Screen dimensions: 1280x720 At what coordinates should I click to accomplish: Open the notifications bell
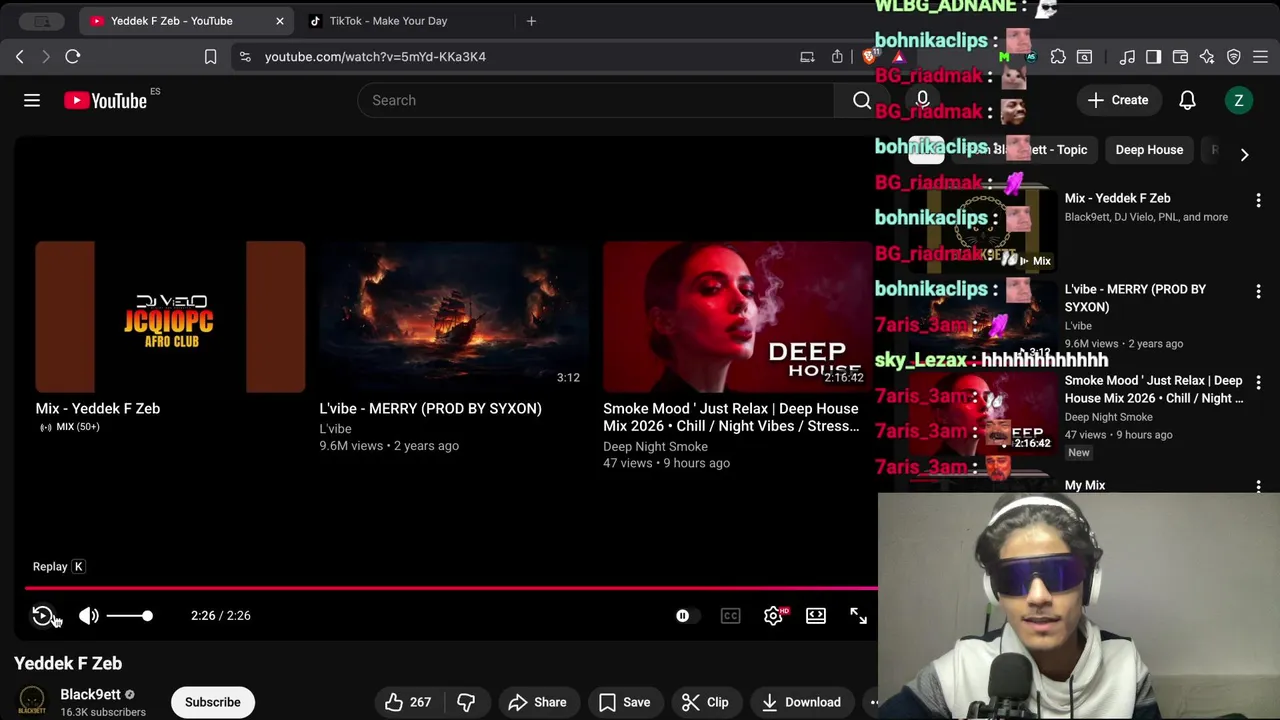pos(1187,100)
